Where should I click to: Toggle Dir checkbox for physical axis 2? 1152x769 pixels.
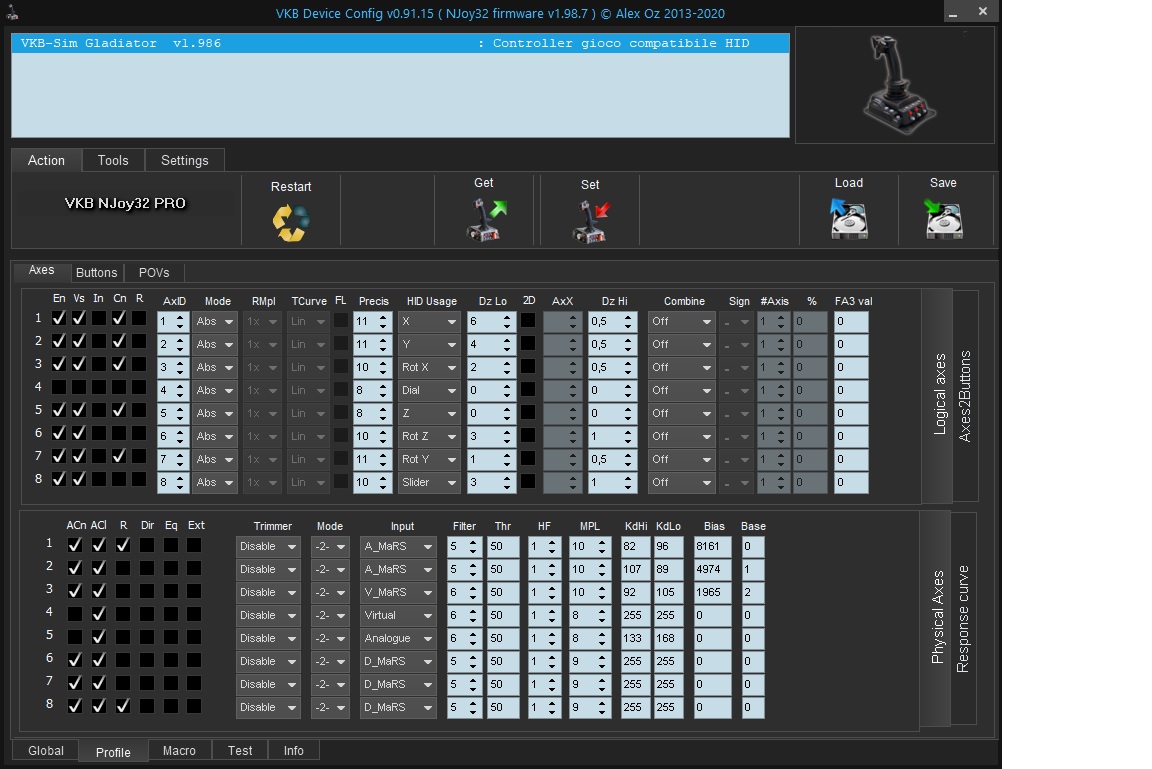[147, 568]
